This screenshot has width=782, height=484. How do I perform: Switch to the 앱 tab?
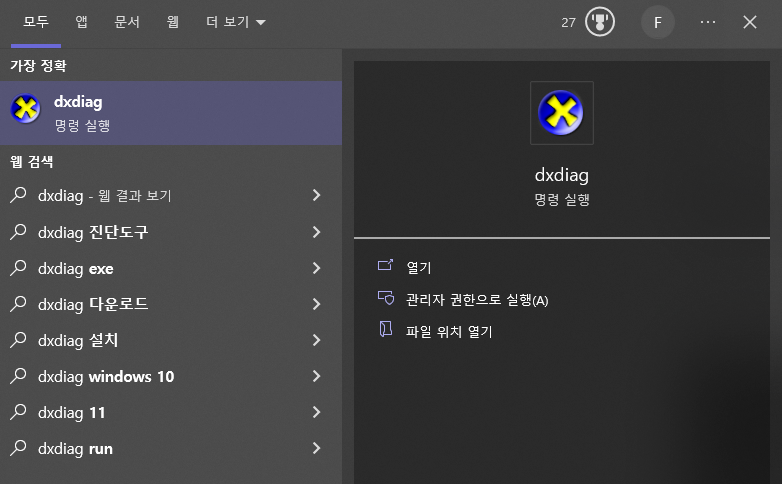[x=81, y=22]
